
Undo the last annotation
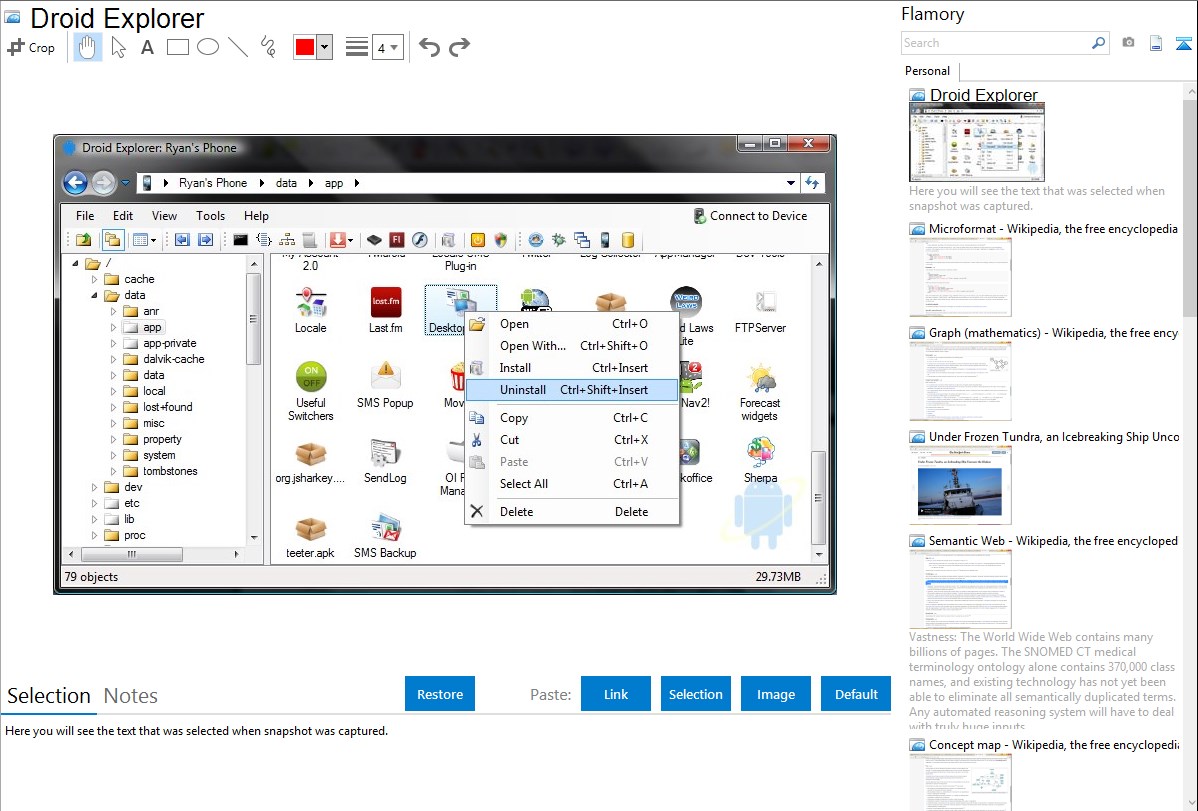pos(429,47)
